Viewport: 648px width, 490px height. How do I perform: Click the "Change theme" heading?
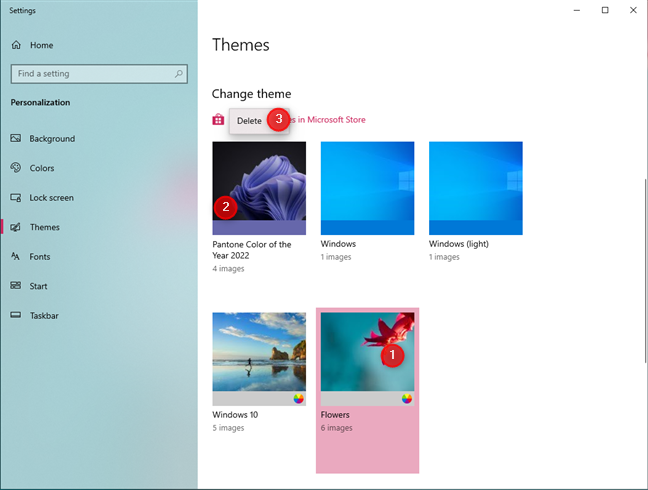(x=251, y=94)
